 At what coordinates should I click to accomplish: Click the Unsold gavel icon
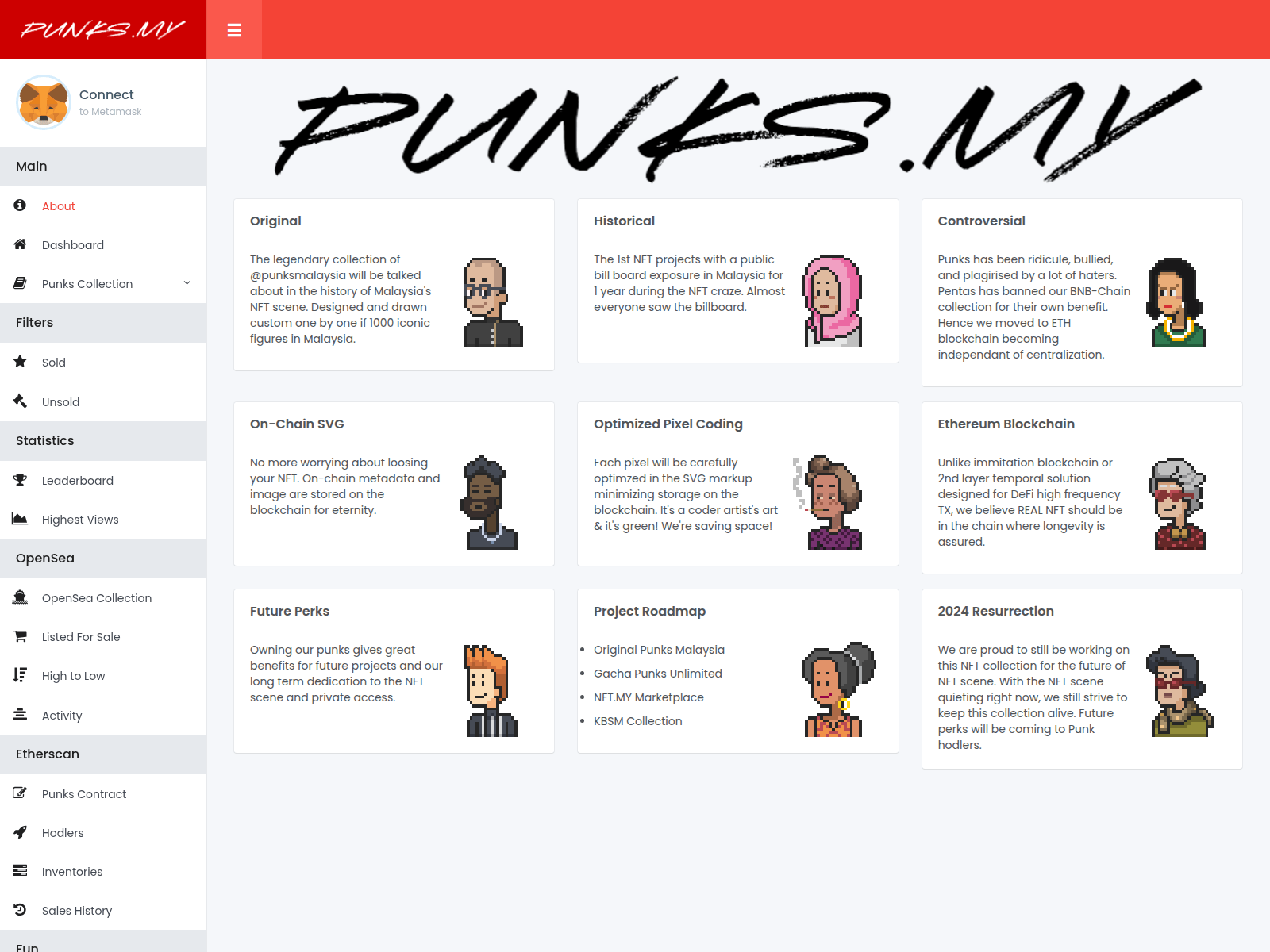coord(21,401)
